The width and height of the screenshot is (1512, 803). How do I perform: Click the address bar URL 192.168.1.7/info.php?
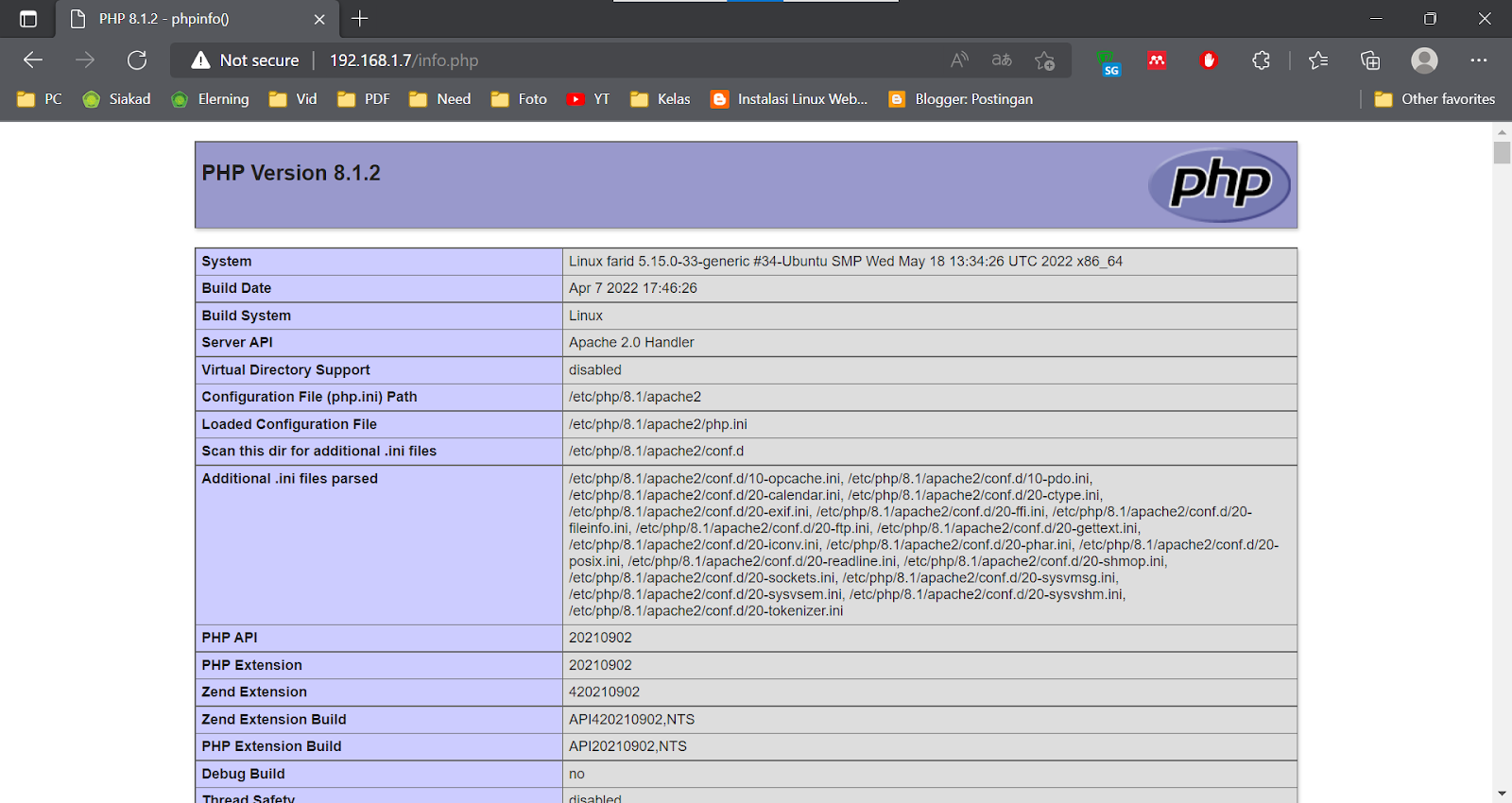pyautogui.click(x=404, y=60)
